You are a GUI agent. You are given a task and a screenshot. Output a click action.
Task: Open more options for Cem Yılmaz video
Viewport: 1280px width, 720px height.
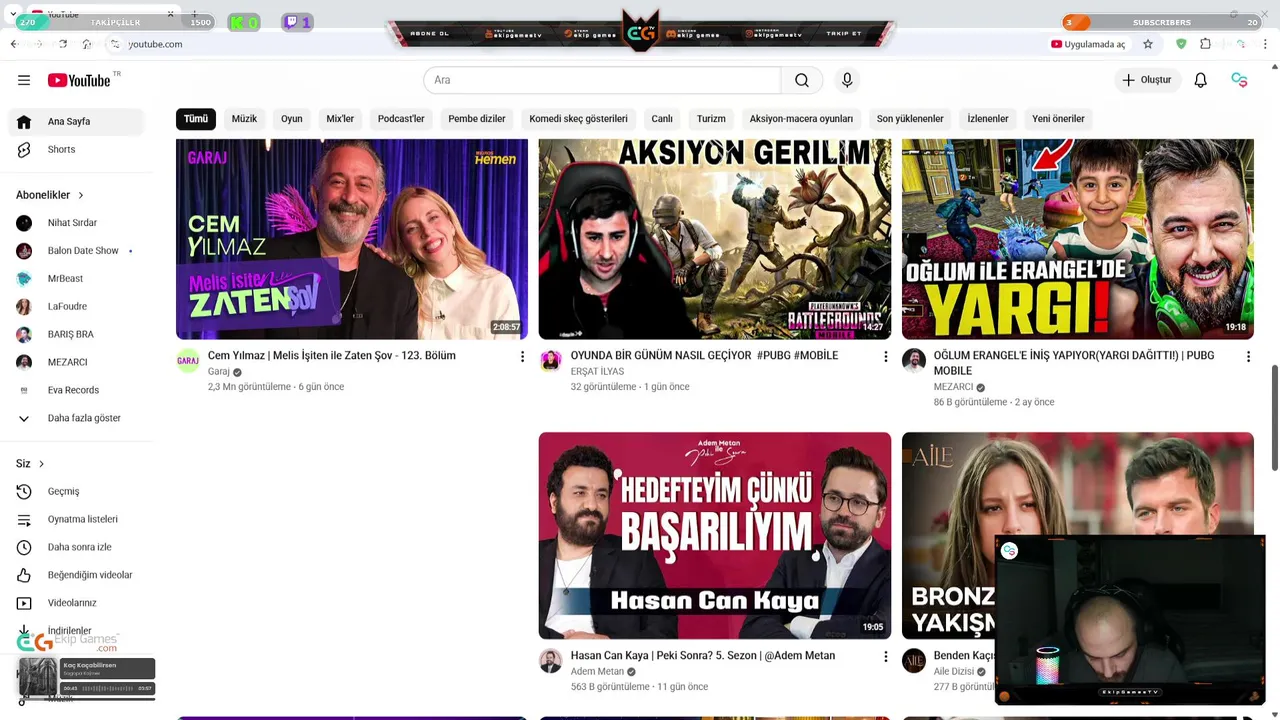[x=522, y=357]
